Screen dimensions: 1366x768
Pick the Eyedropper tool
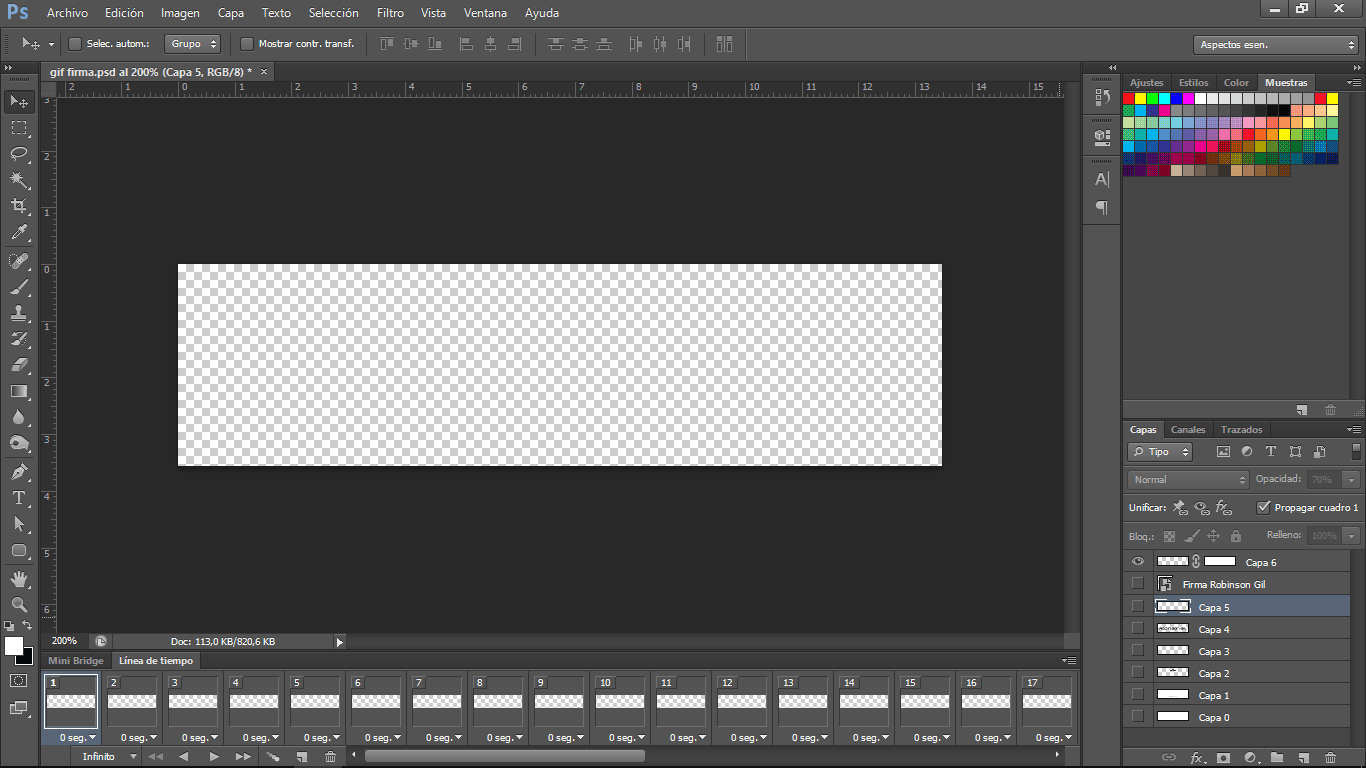[19, 233]
